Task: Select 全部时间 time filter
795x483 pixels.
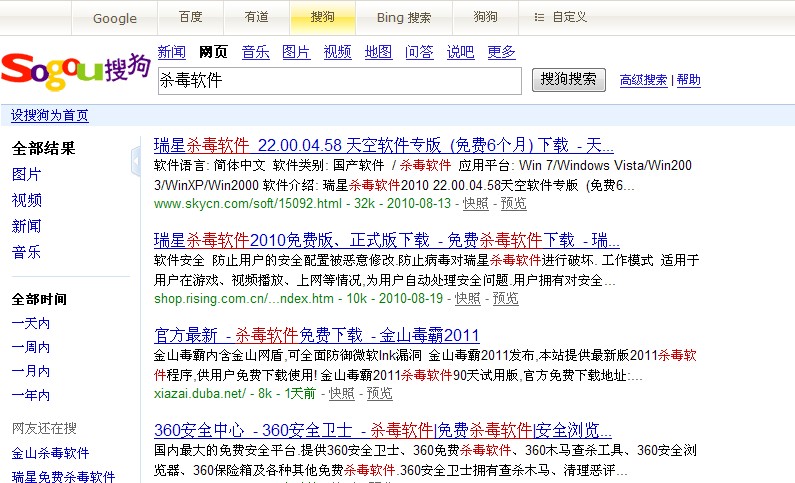Action: pyautogui.click(x=40, y=299)
